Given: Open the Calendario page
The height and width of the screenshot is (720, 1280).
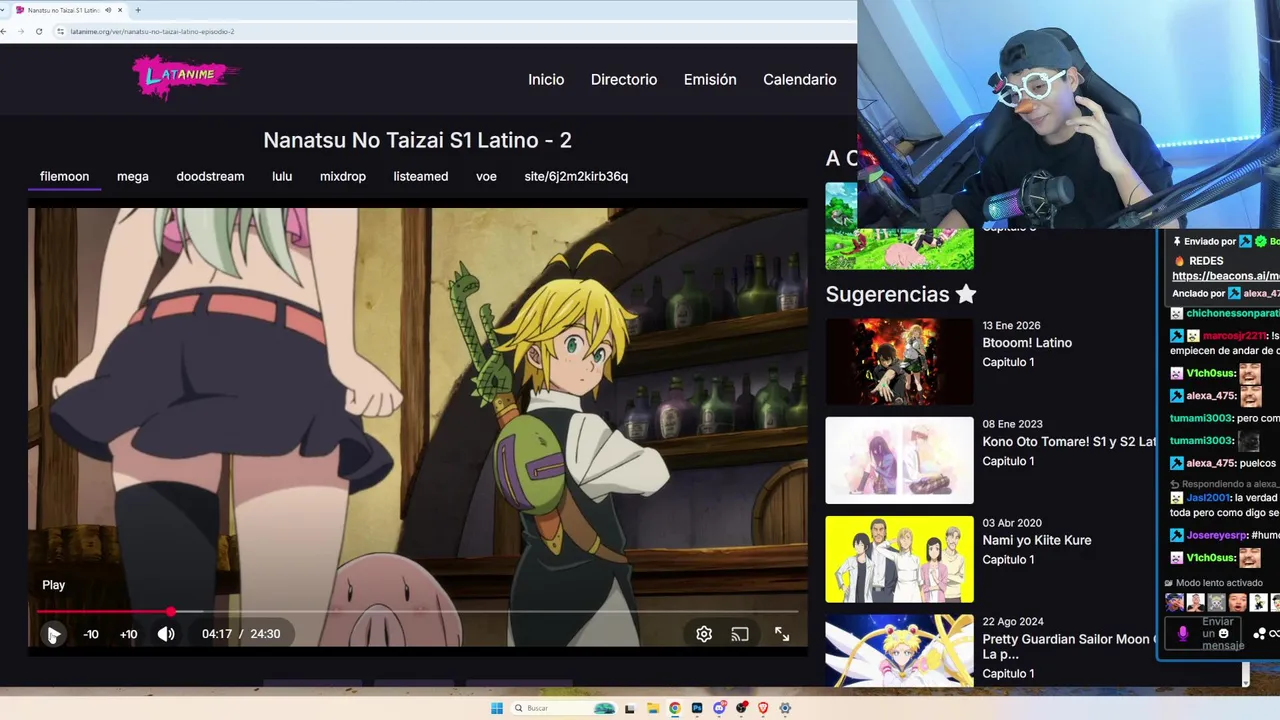Looking at the screenshot, I should coord(800,80).
